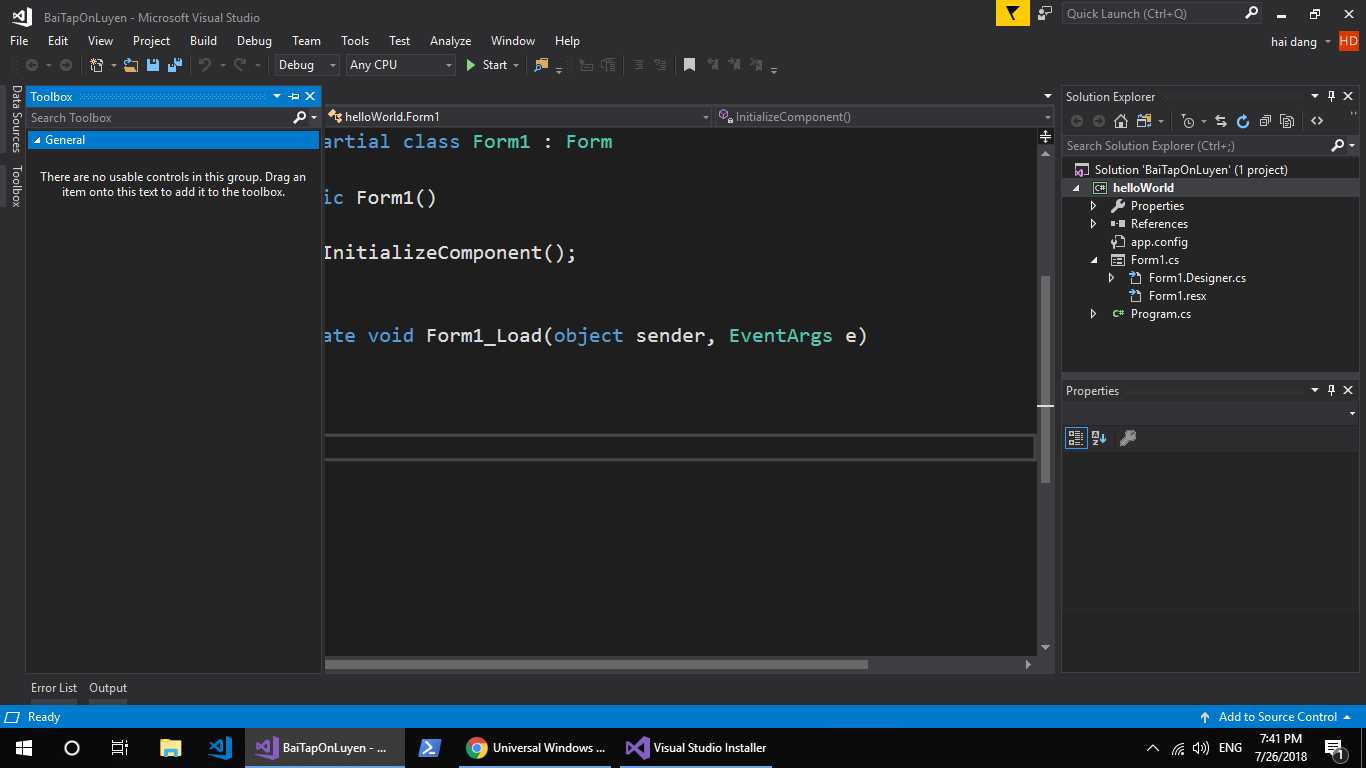1366x768 pixels.
Task: Open Toolbox window position dropdown arrow
Action: pyautogui.click(x=277, y=96)
